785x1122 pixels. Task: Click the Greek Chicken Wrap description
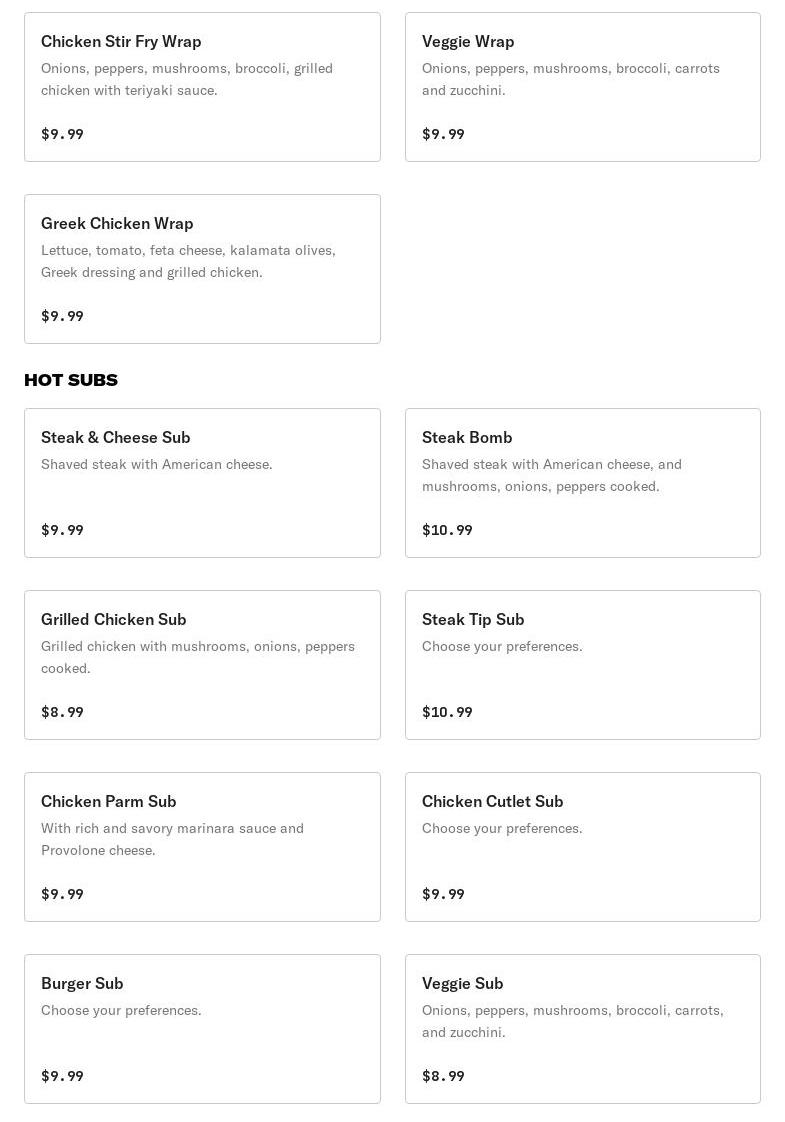[x=188, y=261]
